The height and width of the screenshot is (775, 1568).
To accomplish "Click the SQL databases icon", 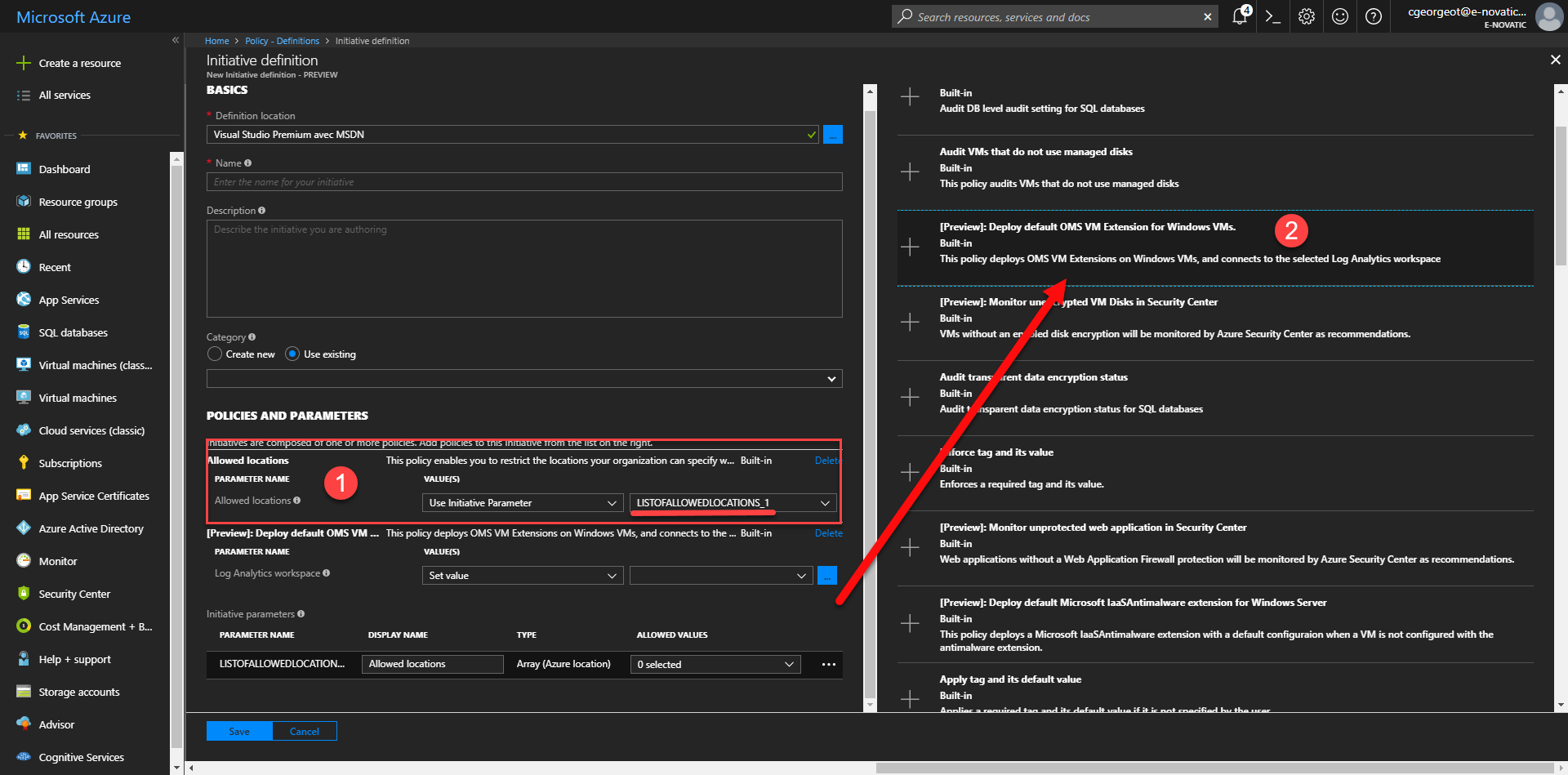I will (x=24, y=332).
